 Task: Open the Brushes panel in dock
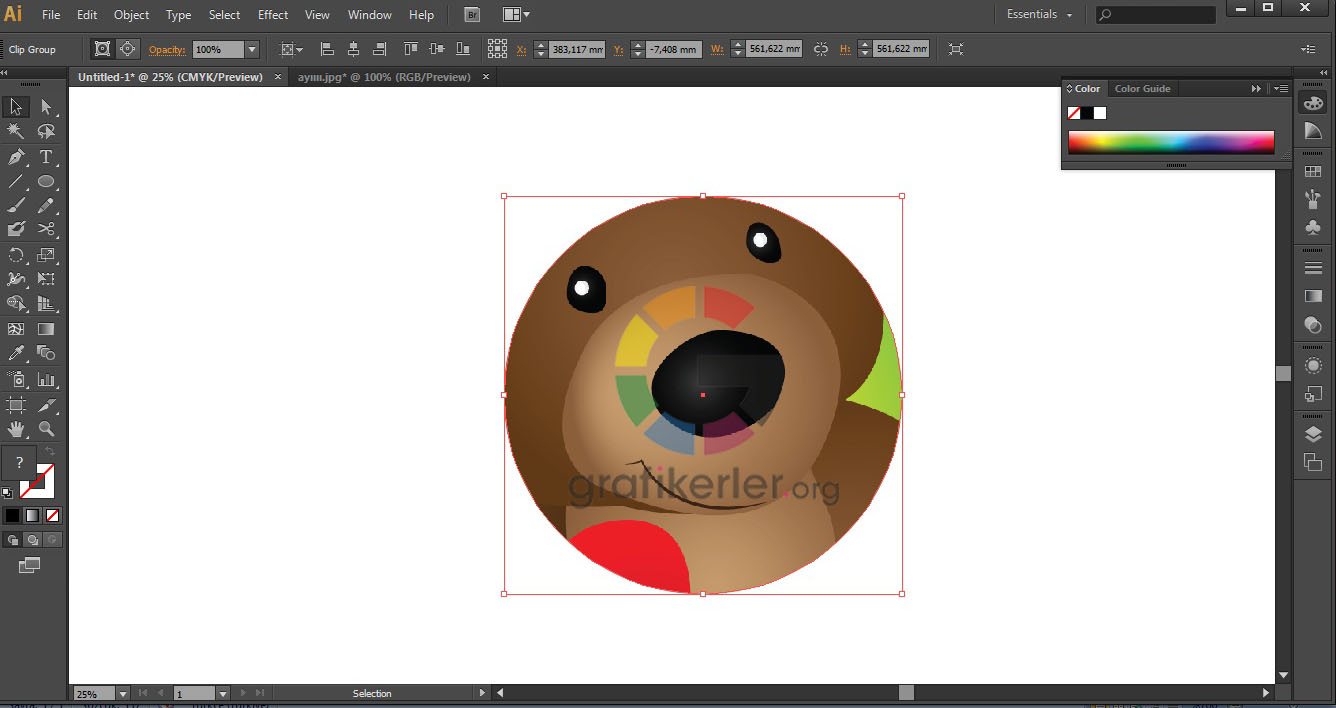tap(1313, 200)
